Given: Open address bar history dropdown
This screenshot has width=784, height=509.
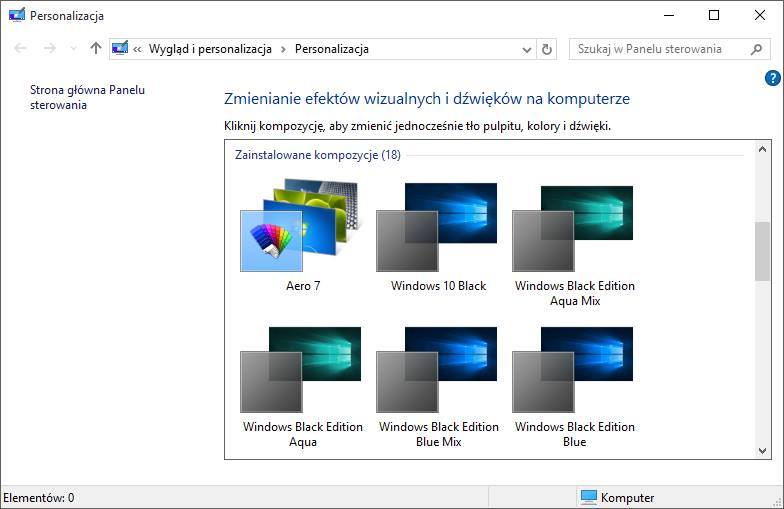Looking at the screenshot, I should click(526, 50).
